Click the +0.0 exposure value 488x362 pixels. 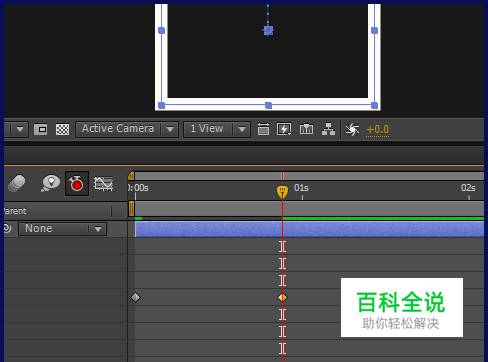(378, 129)
